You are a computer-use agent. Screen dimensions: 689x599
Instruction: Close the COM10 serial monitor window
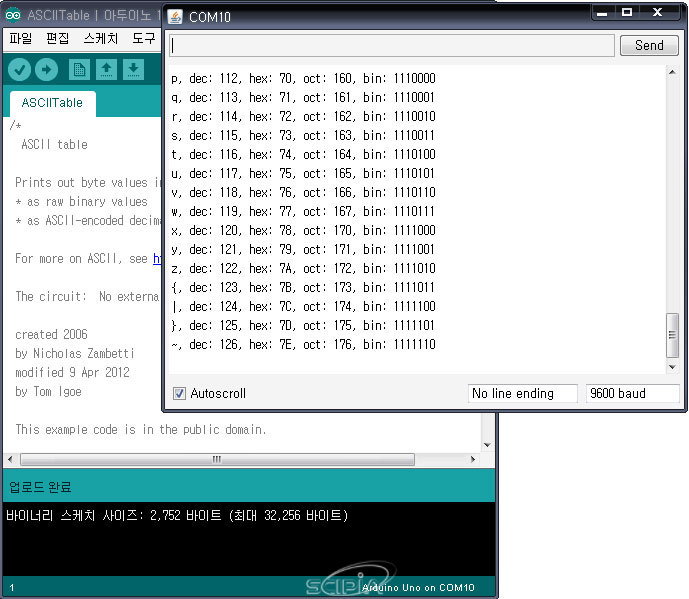click(x=657, y=13)
